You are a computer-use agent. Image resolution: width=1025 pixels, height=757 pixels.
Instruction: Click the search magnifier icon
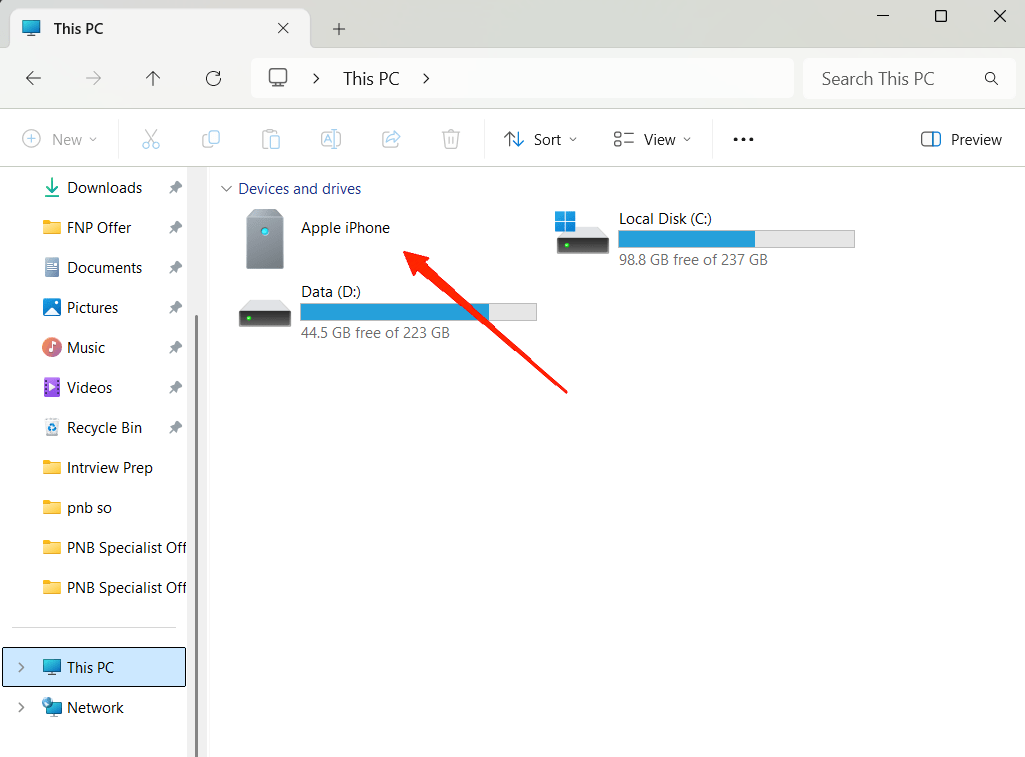[x=991, y=78]
